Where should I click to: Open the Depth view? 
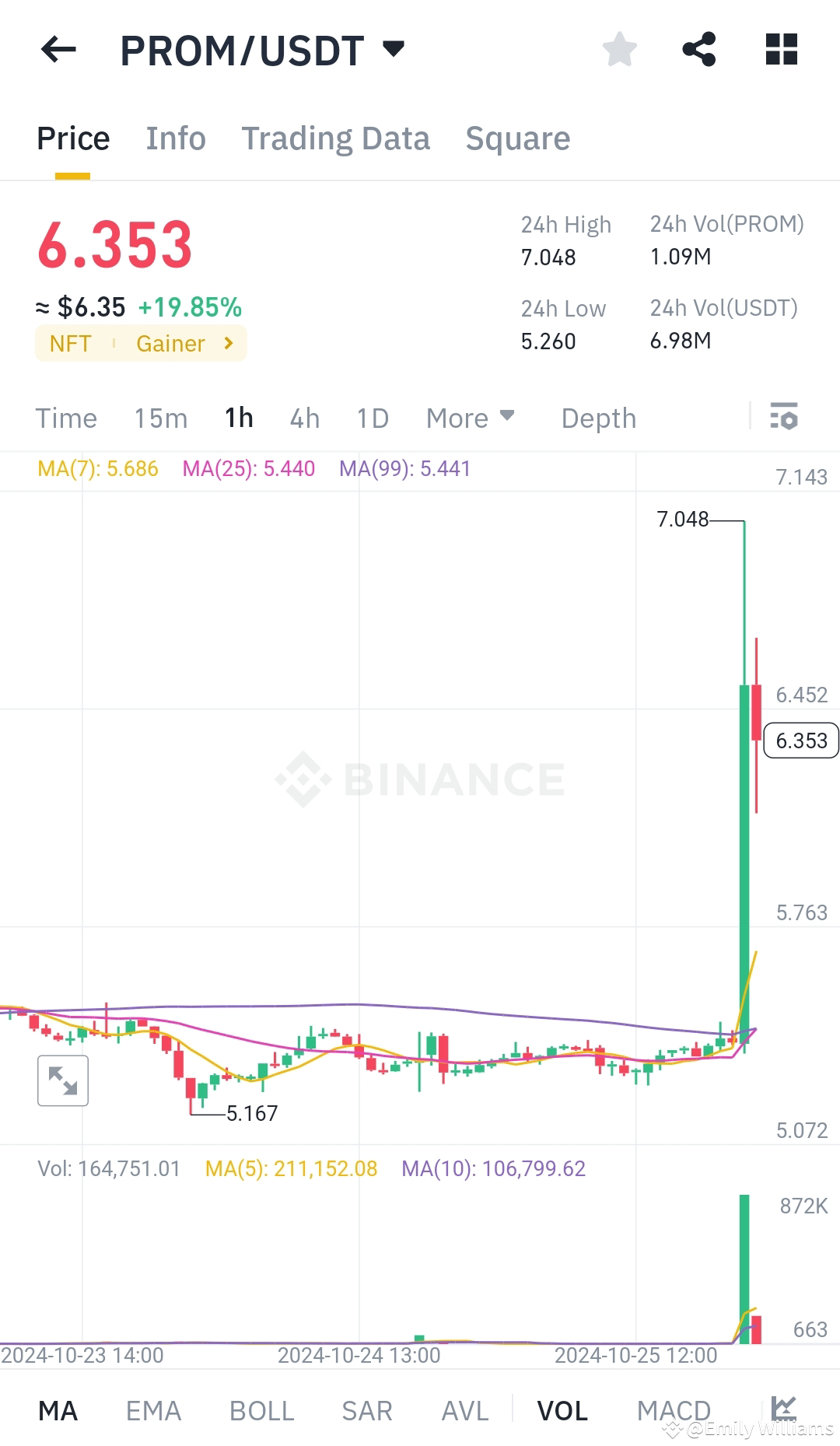pos(598,418)
